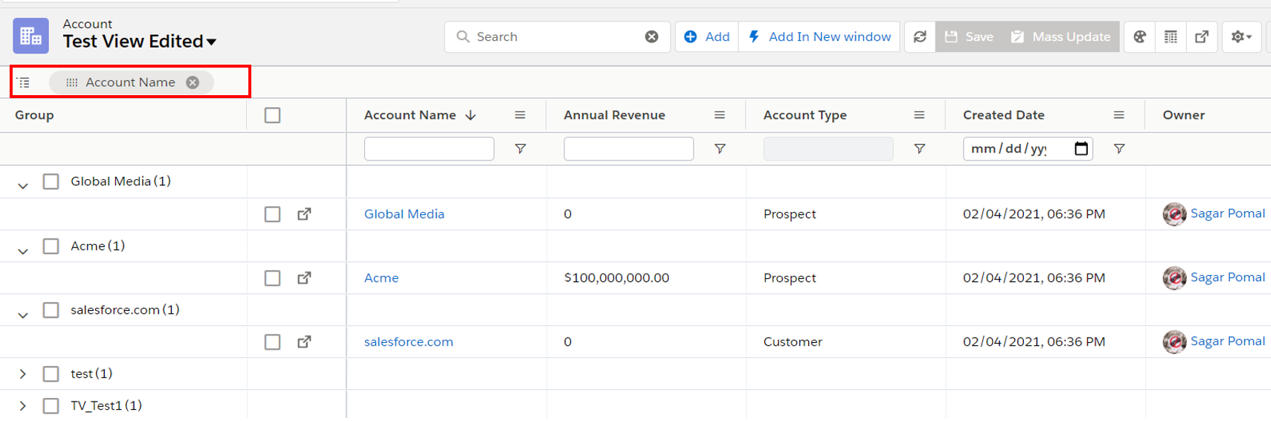The width and height of the screenshot is (1271, 421).
Task: Sort by the Account Type column header
Action: [x=805, y=115]
